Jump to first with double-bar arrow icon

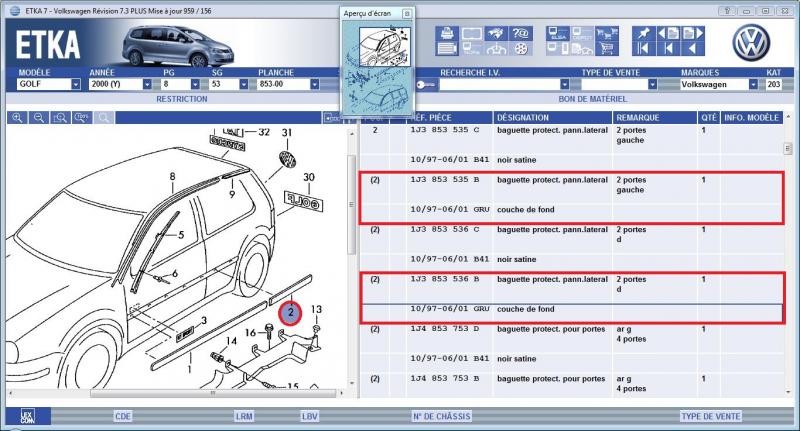point(644,48)
